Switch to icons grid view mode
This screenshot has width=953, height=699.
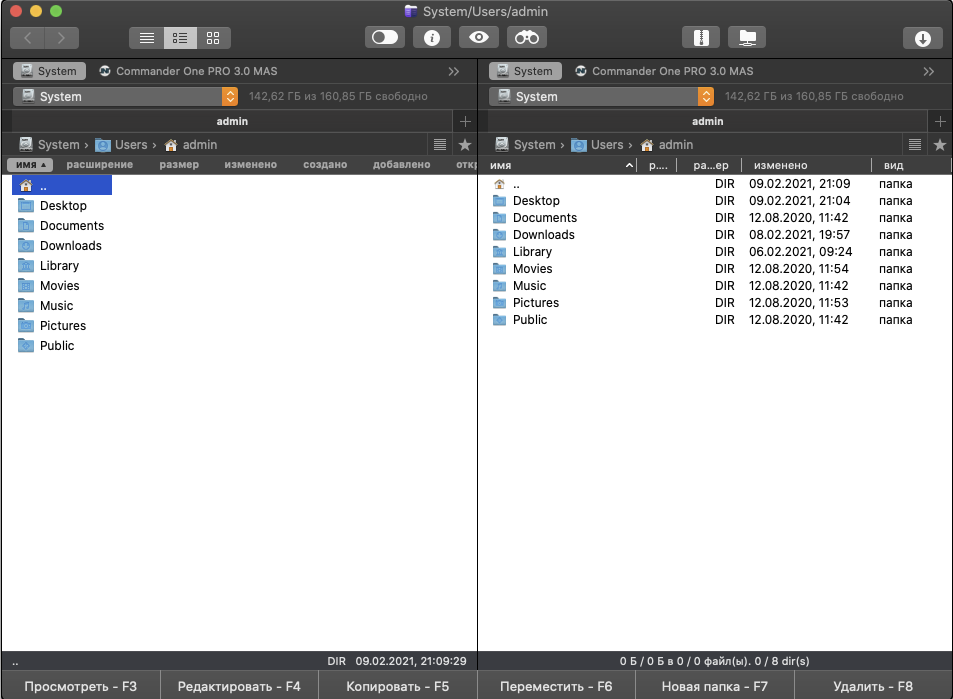tap(213, 38)
